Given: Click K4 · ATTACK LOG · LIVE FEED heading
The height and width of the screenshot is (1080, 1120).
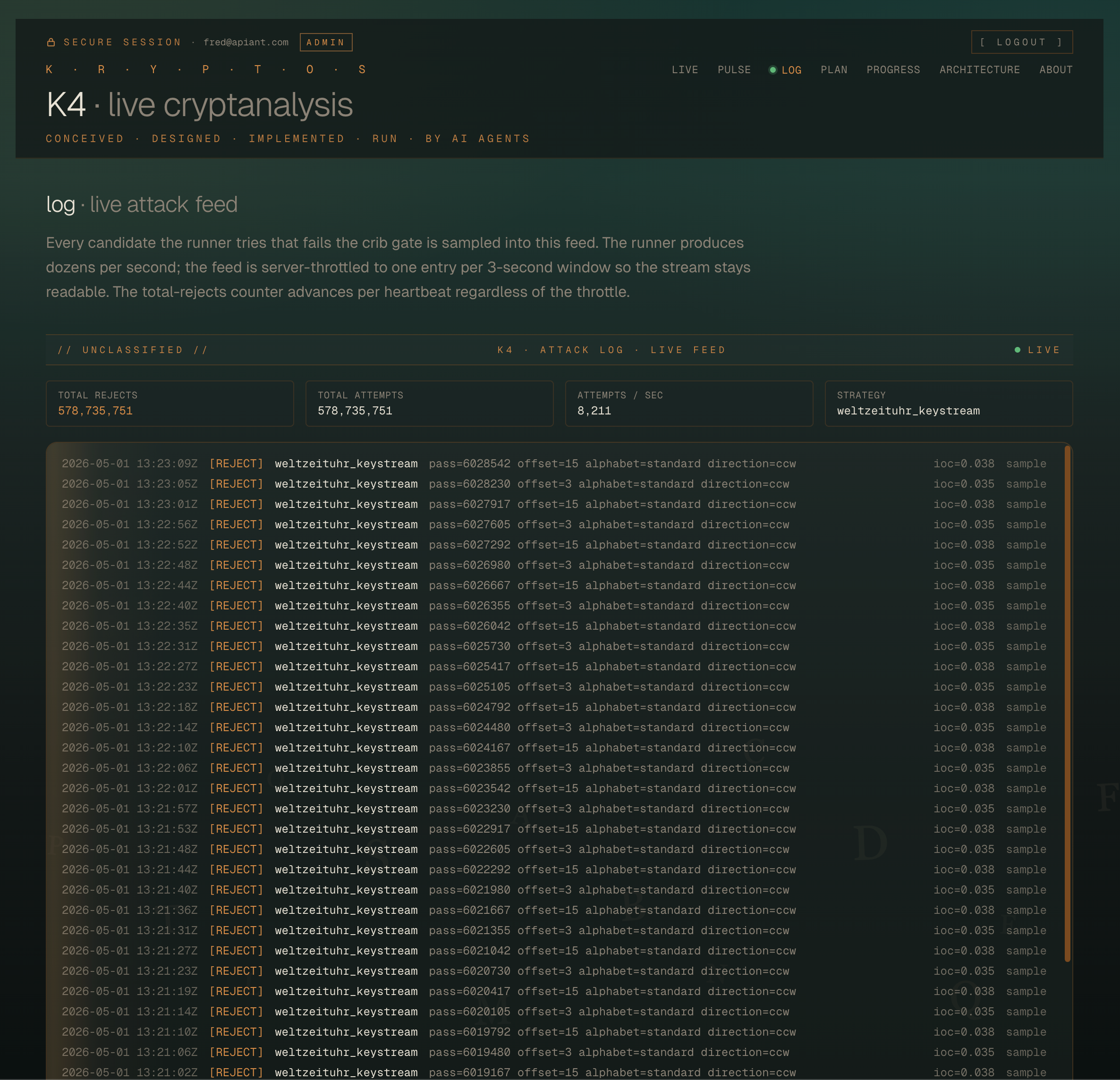Looking at the screenshot, I should click(x=611, y=349).
